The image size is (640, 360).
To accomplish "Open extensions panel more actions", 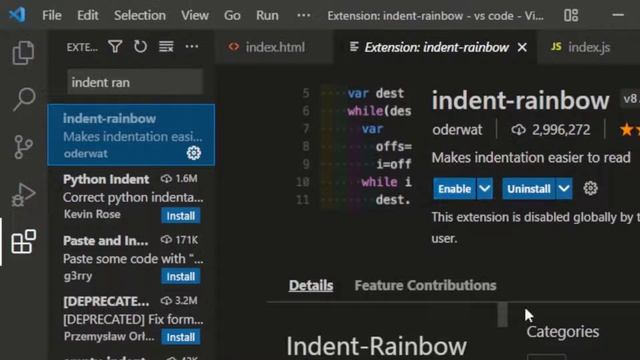I will 192,47.
